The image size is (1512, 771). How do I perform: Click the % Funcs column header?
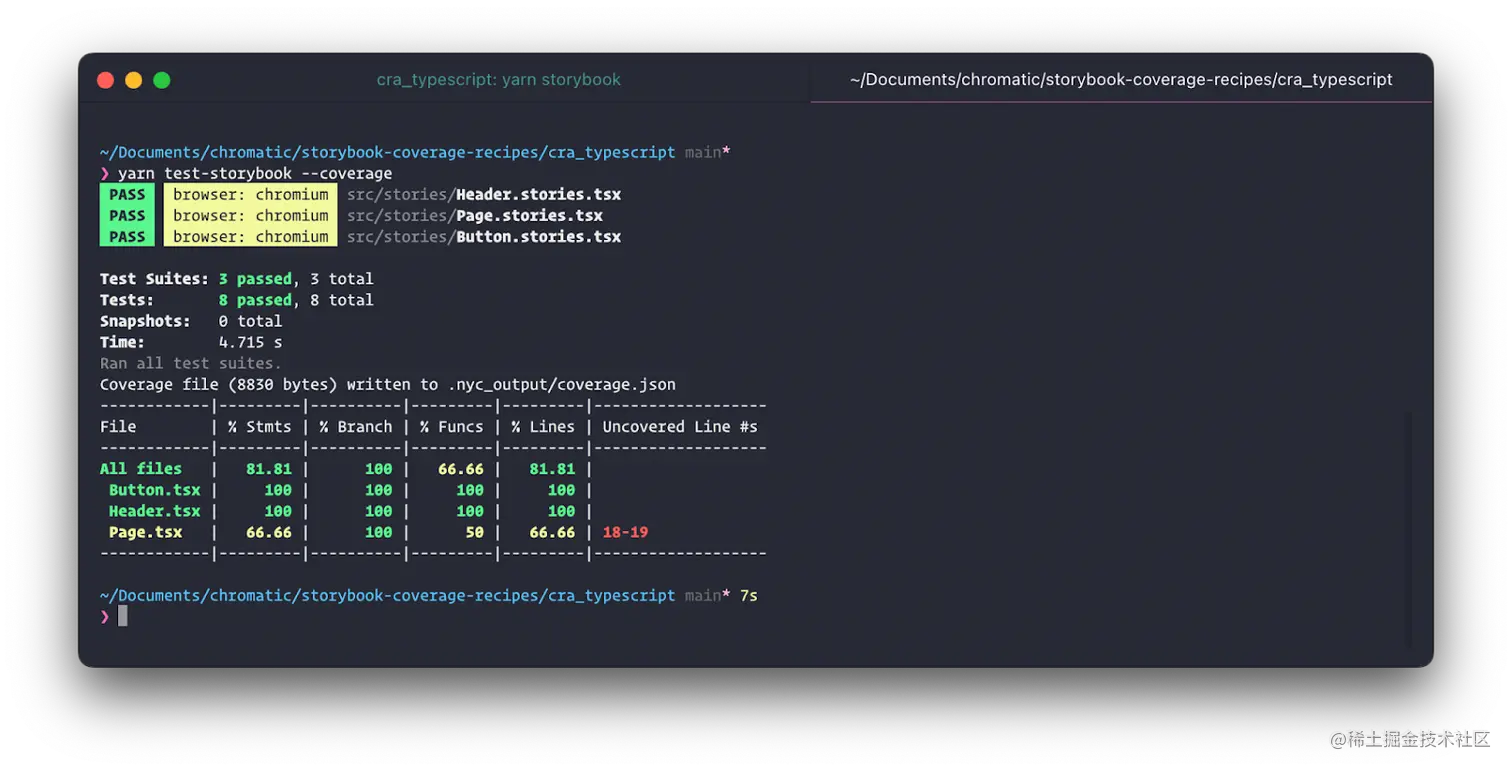coord(452,426)
